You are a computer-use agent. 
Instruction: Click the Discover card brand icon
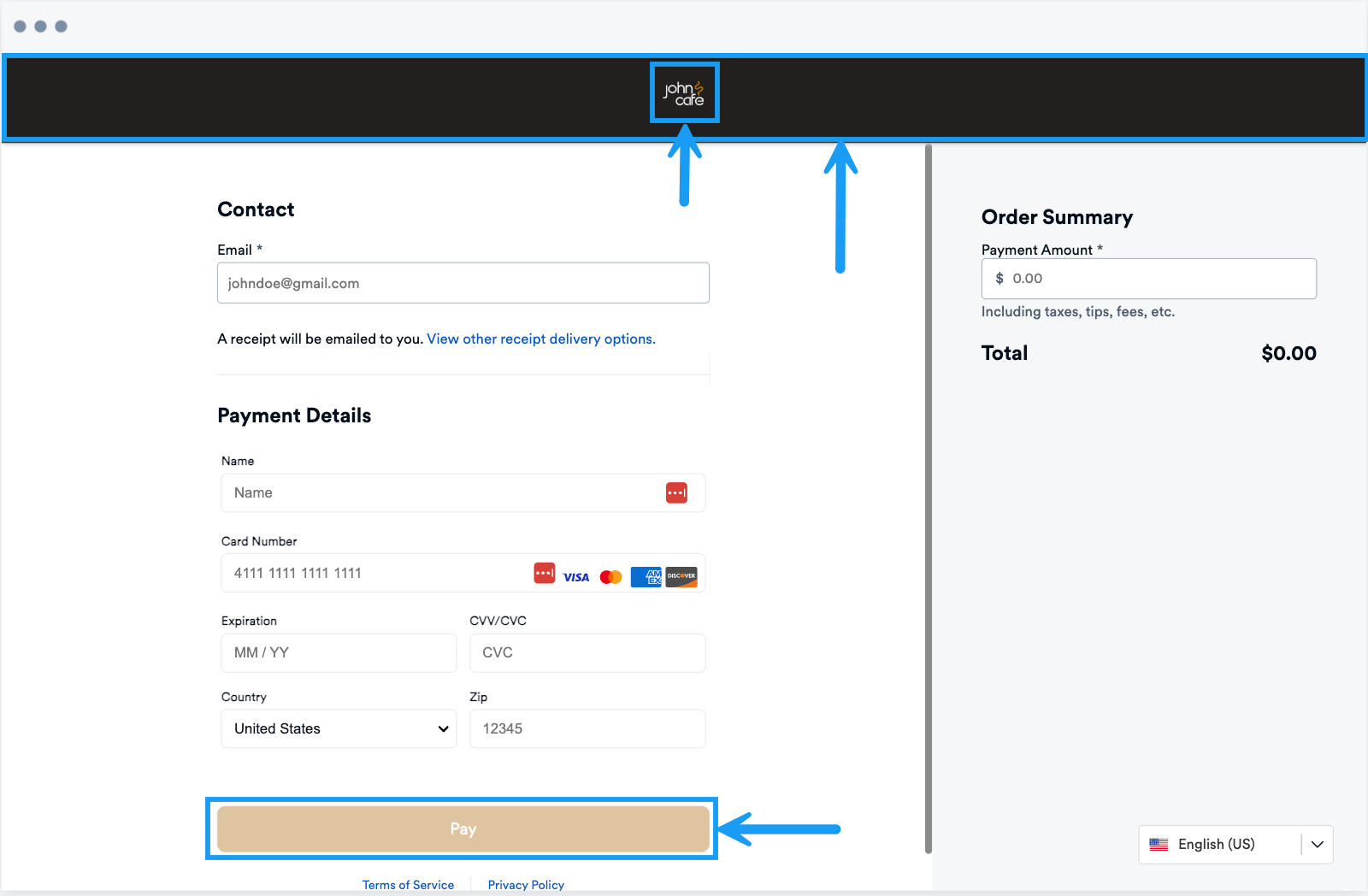click(x=681, y=577)
